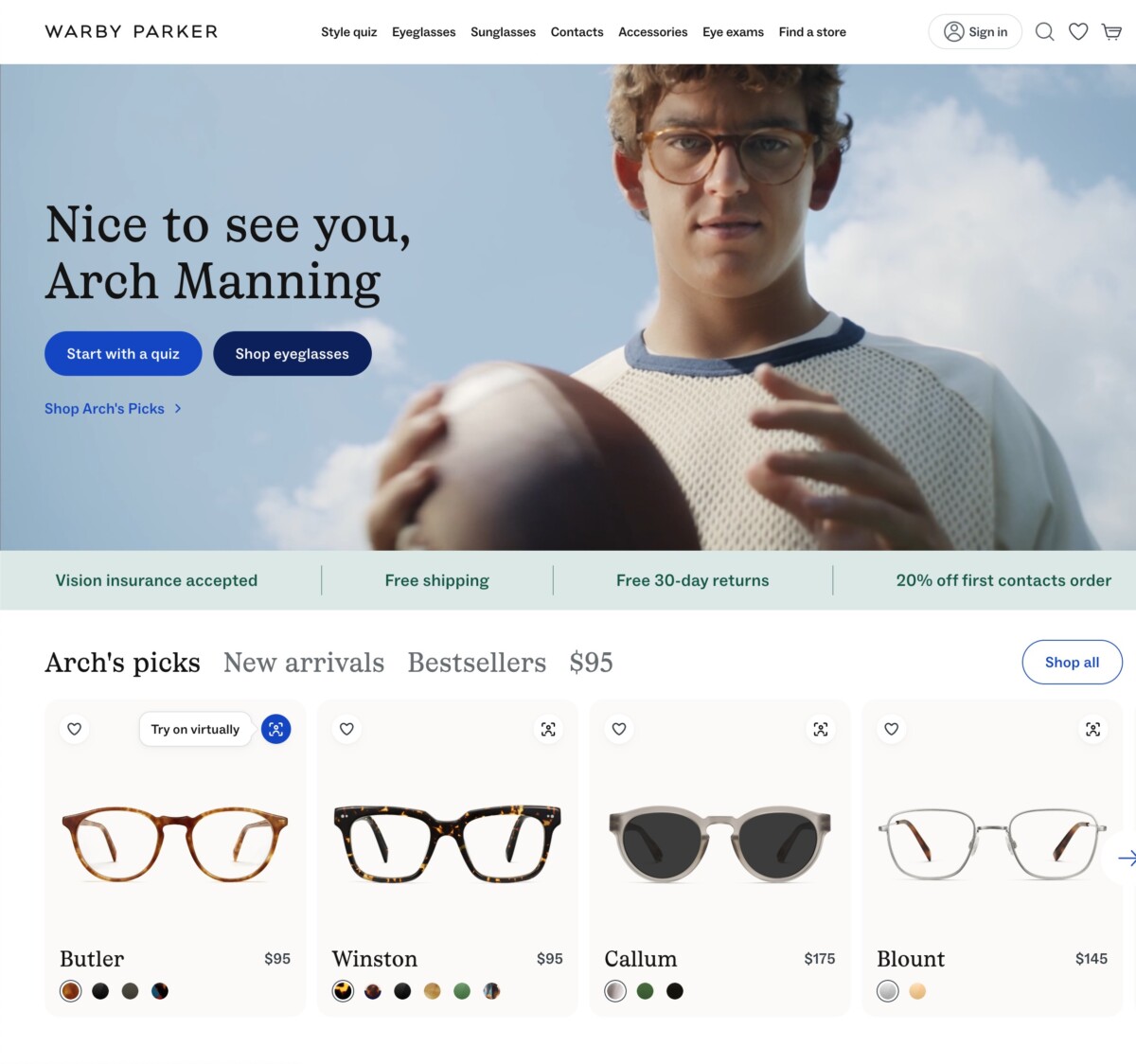This screenshot has height=1064, width=1136.
Task: Open the Eyeglasses navigation menu
Action: [x=423, y=32]
